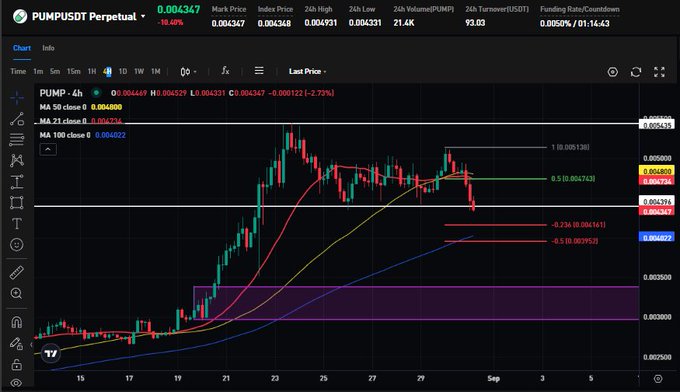Open the emoji icons tool
Viewport: 680px width, 392px height.
[x=17, y=245]
